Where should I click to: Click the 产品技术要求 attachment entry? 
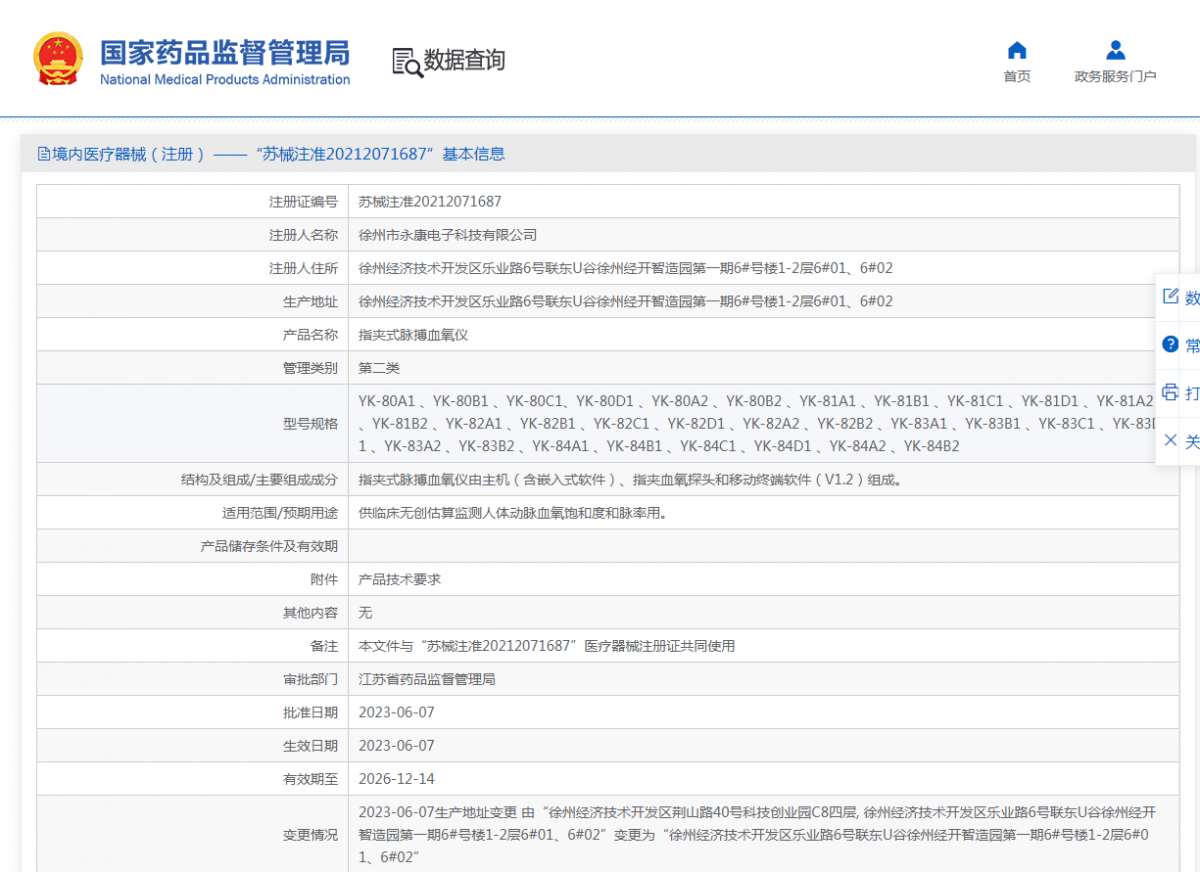[x=400, y=579]
